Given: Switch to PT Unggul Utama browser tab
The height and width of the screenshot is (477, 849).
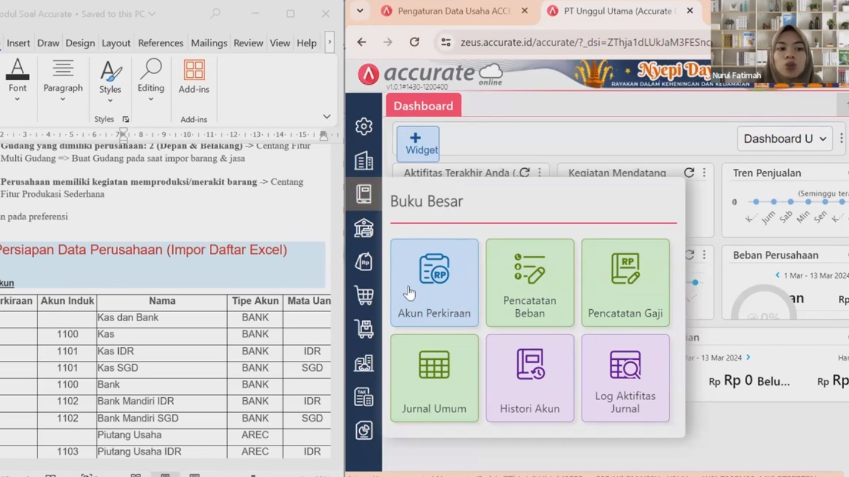Looking at the screenshot, I should pos(619,11).
